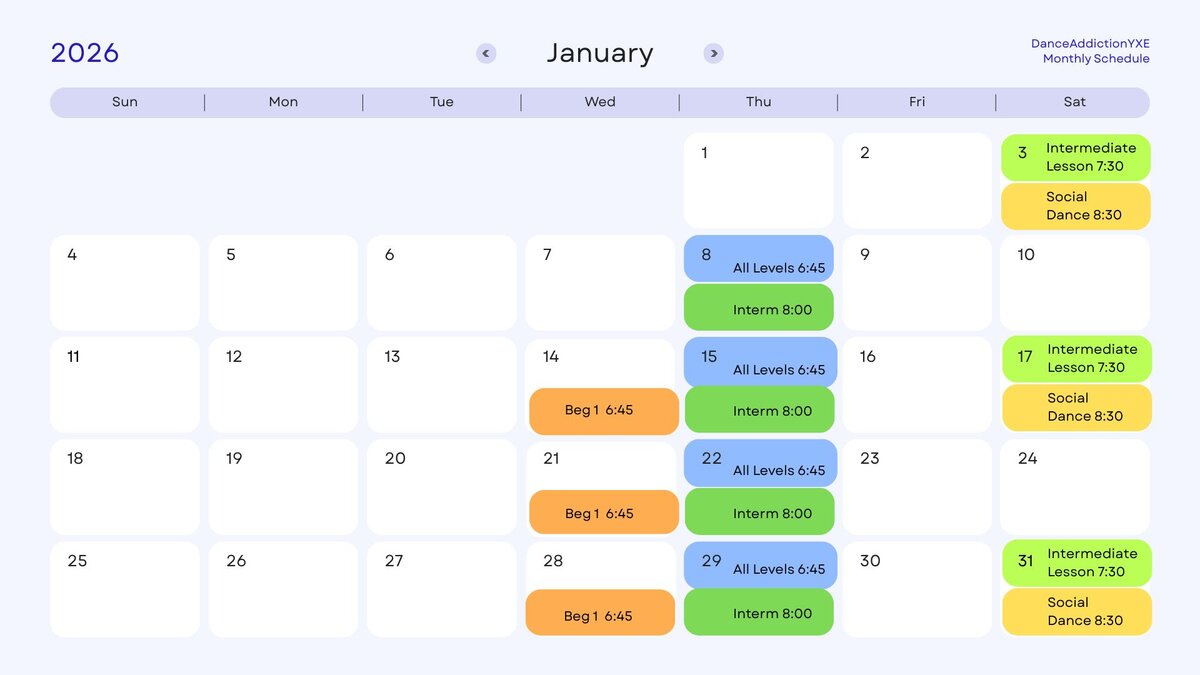Screen dimensions: 1200x675
Task: Click the January 24 day cell
Action: point(1075,487)
